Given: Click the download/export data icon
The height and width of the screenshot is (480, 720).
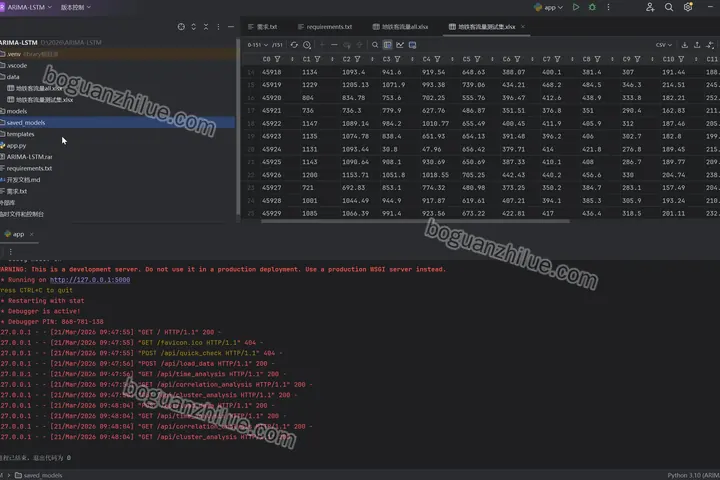Looking at the screenshot, I should click(685, 45).
